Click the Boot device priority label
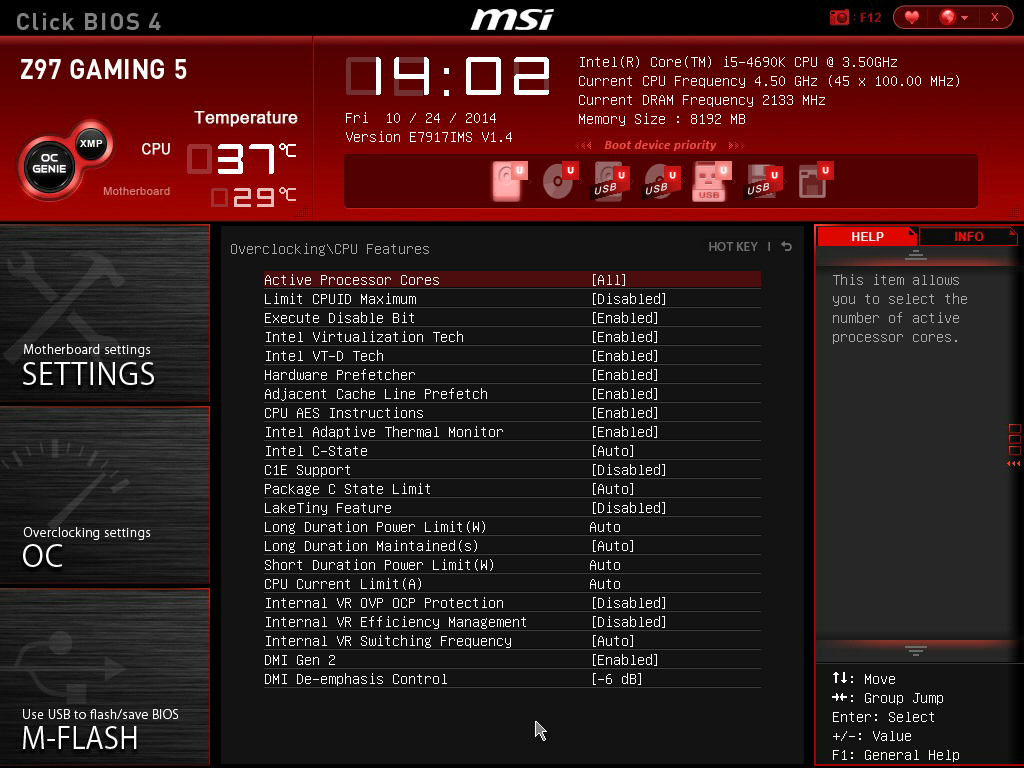 pos(660,145)
